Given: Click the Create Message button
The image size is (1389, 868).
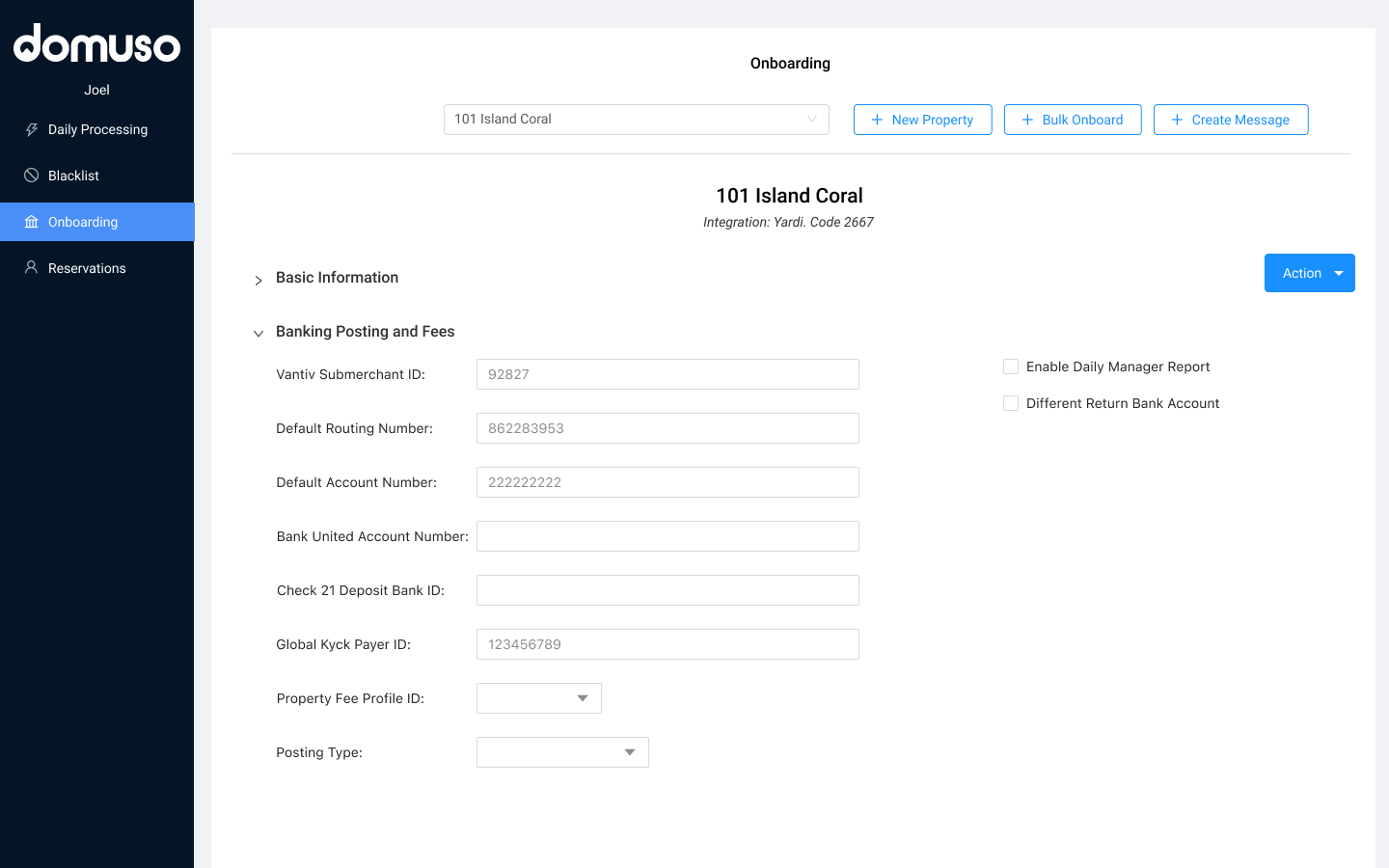Looking at the screenshot, I should pyautogui.click(x=1231, y=120).
